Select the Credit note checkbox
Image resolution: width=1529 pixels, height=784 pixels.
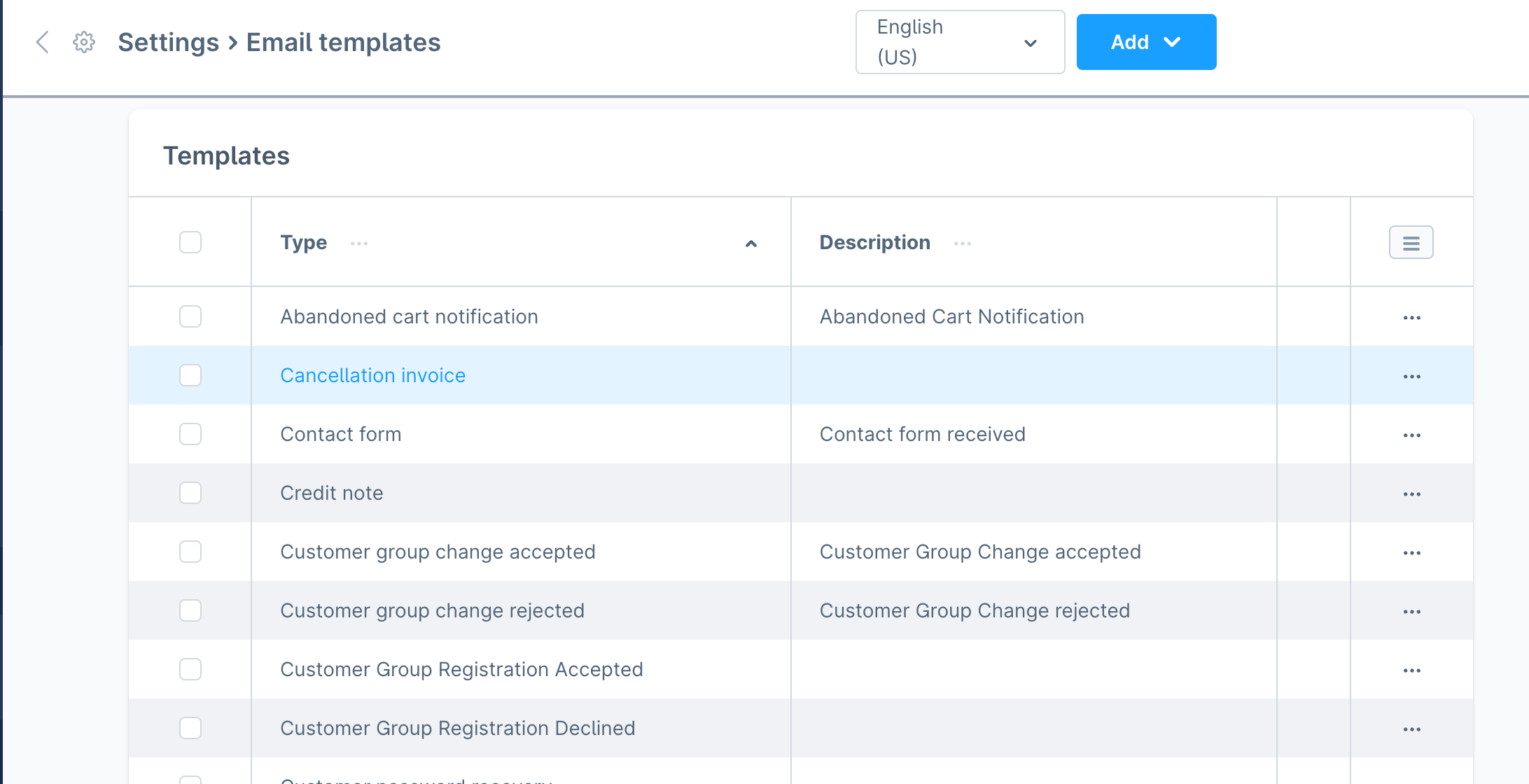tap(190, 493)
